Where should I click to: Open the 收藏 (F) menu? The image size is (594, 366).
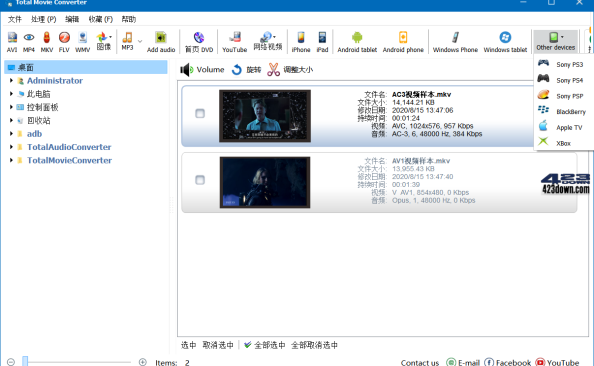[x=100, y=19]
